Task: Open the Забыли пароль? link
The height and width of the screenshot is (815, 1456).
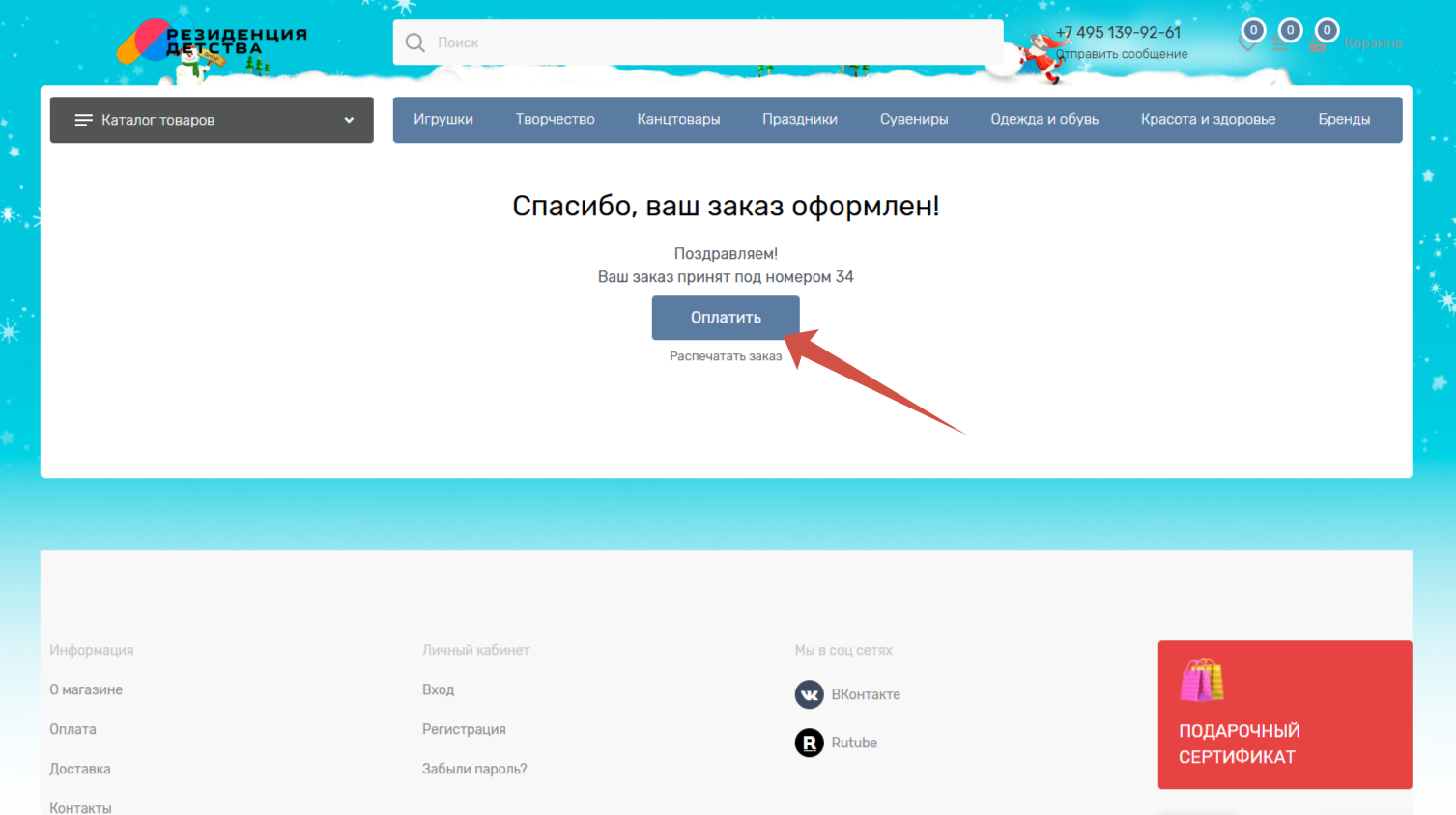Action: click(473, 769)
